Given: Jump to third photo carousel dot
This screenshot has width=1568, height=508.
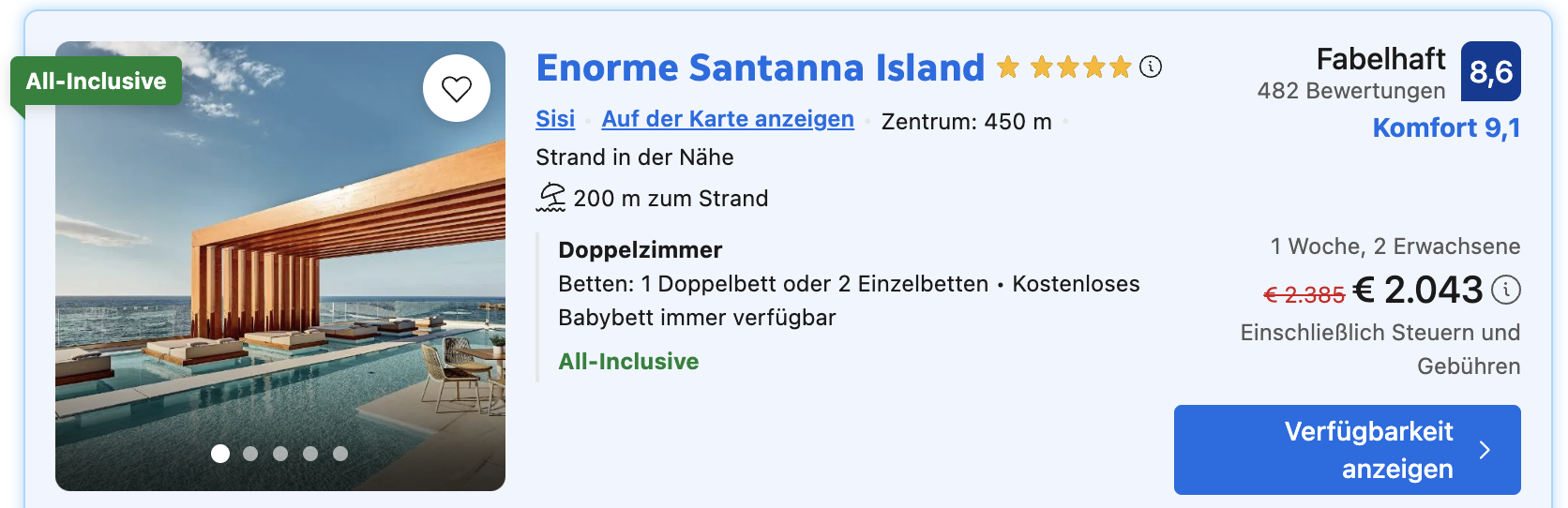Looking at the screenshot, I should pos(280,454).
